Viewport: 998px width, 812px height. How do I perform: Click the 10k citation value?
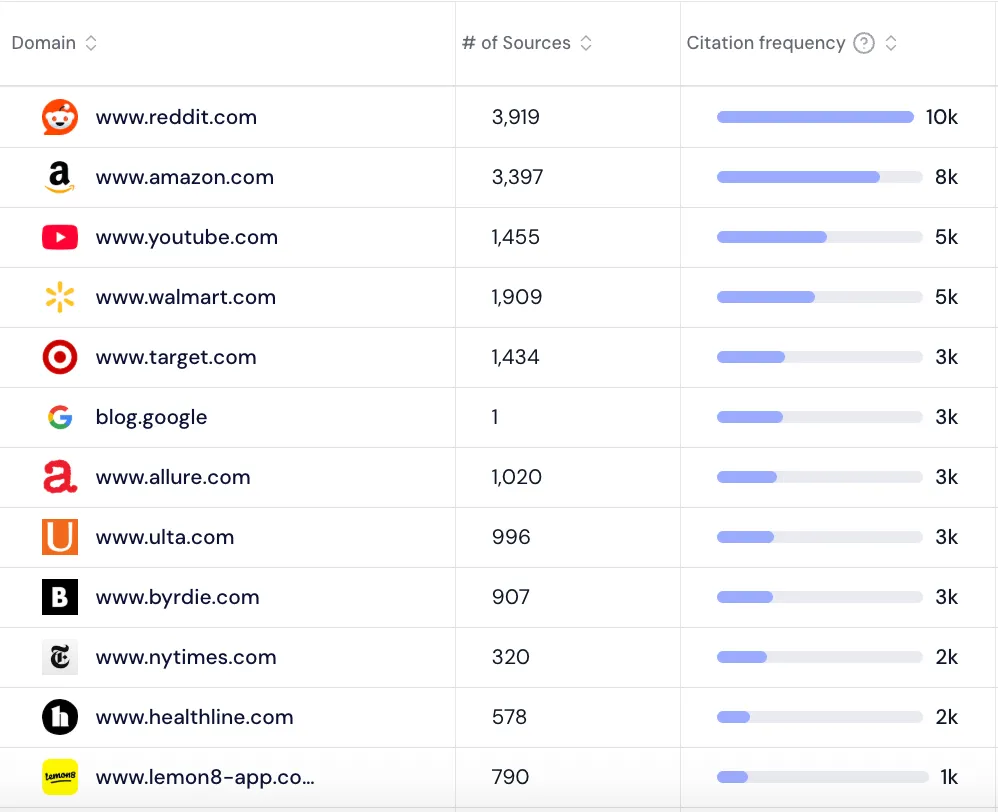(942, 117)
